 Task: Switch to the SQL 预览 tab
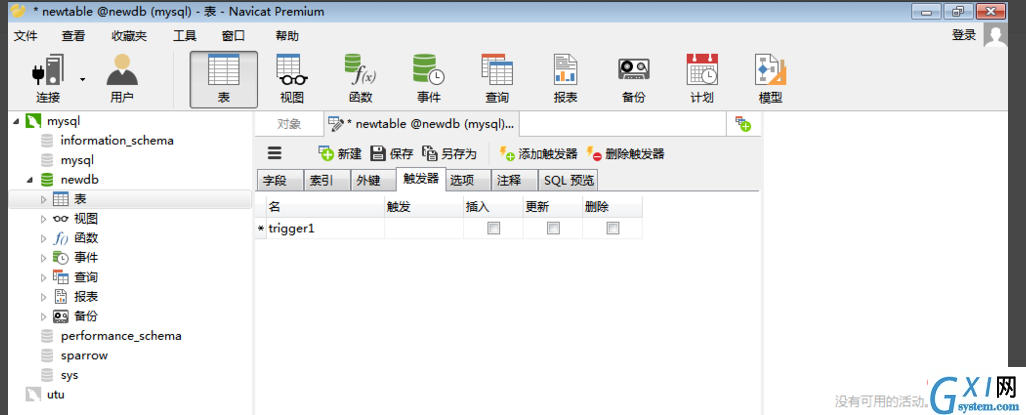tap(568, 181)
